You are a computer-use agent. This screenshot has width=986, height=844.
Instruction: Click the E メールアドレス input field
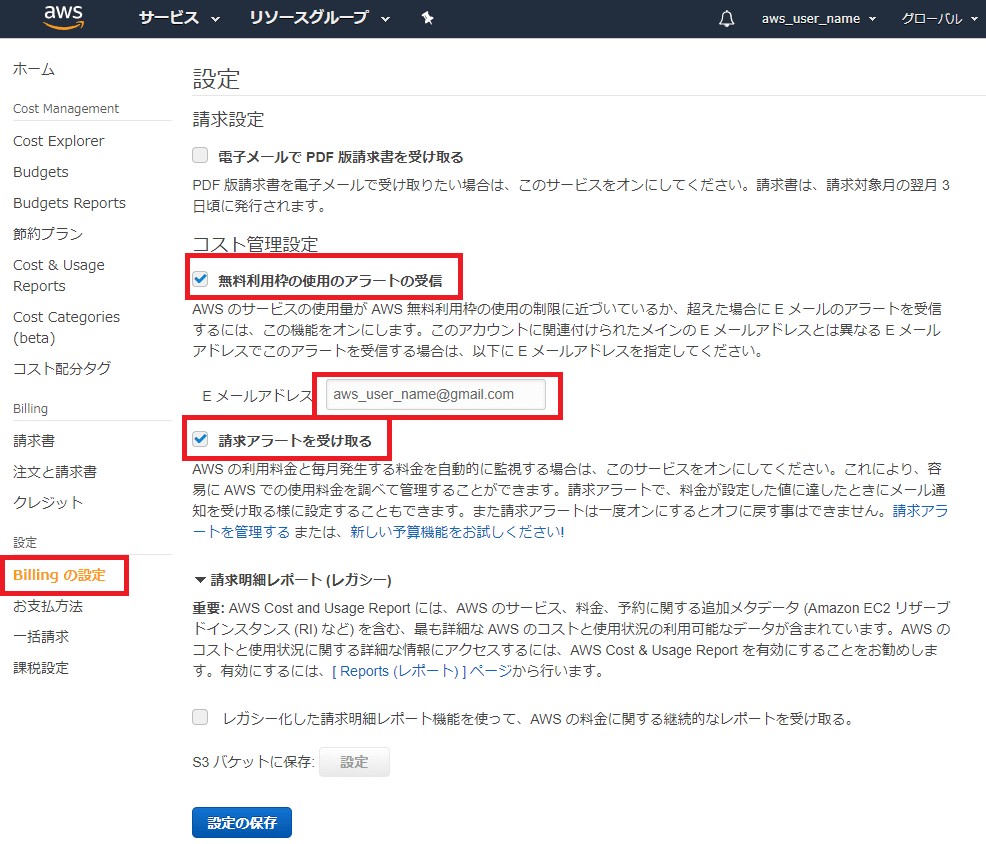point(436,394)
